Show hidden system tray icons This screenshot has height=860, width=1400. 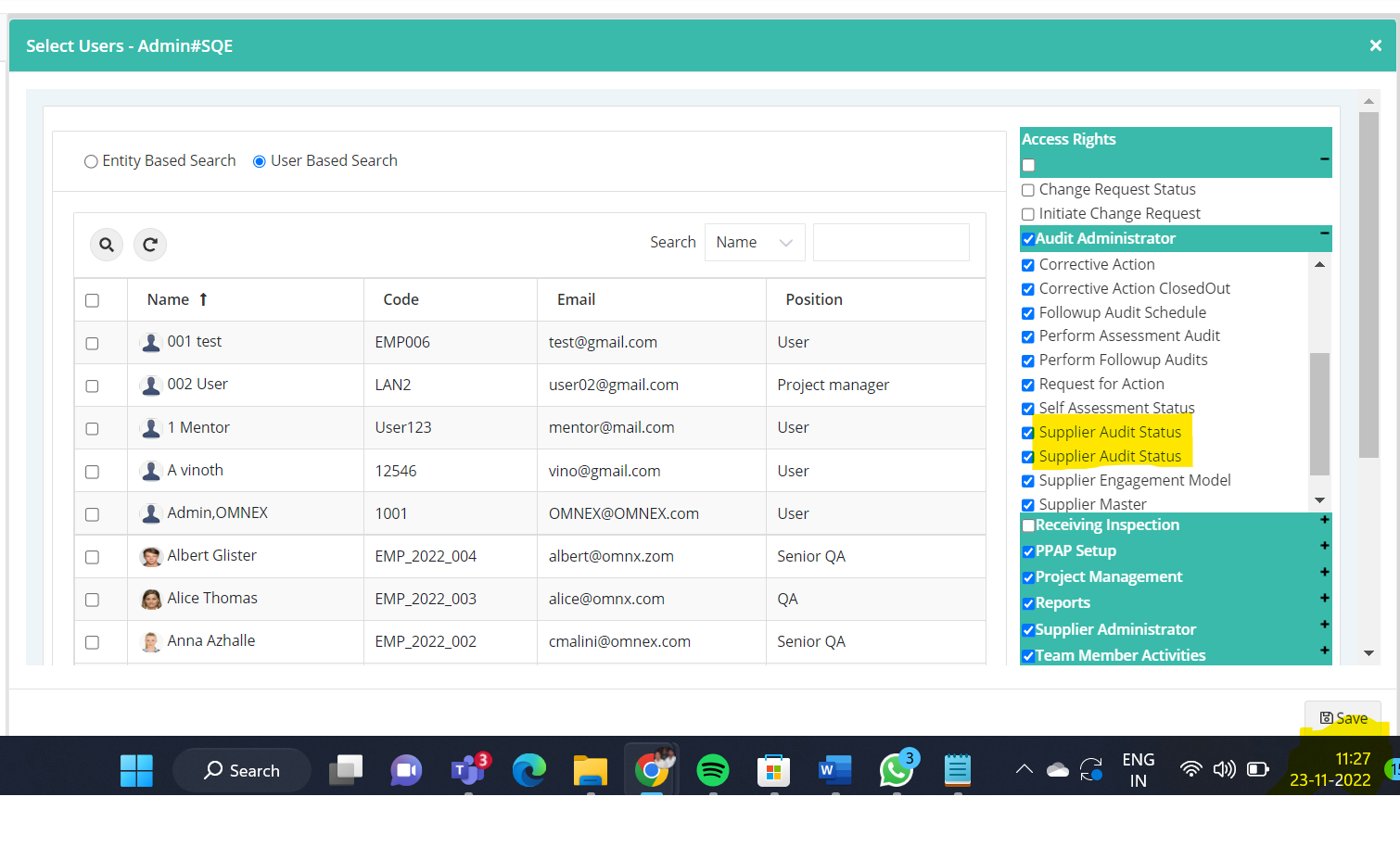(x=1024, y=769)
